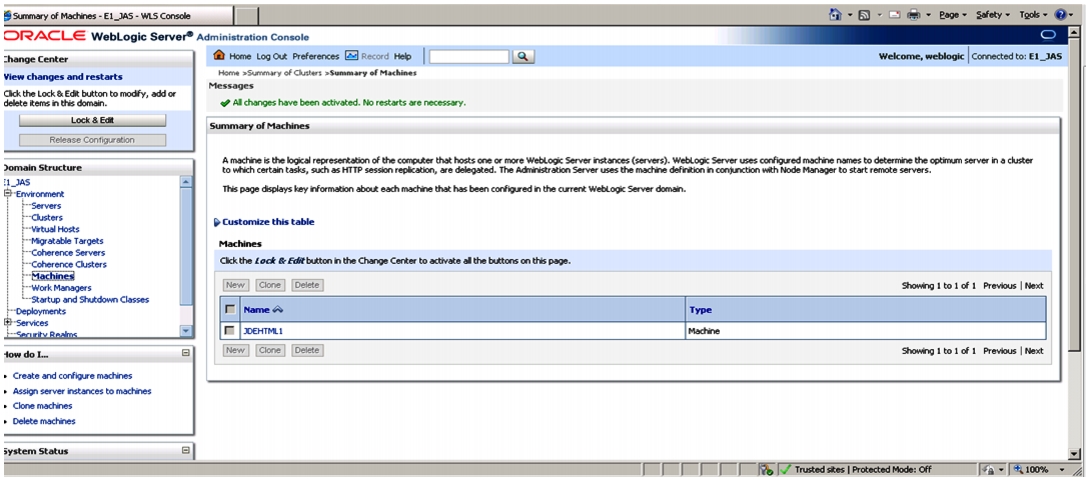Expand Customize this table
Viewport: 1086px width, 497px height.
[x=264, y=222]
